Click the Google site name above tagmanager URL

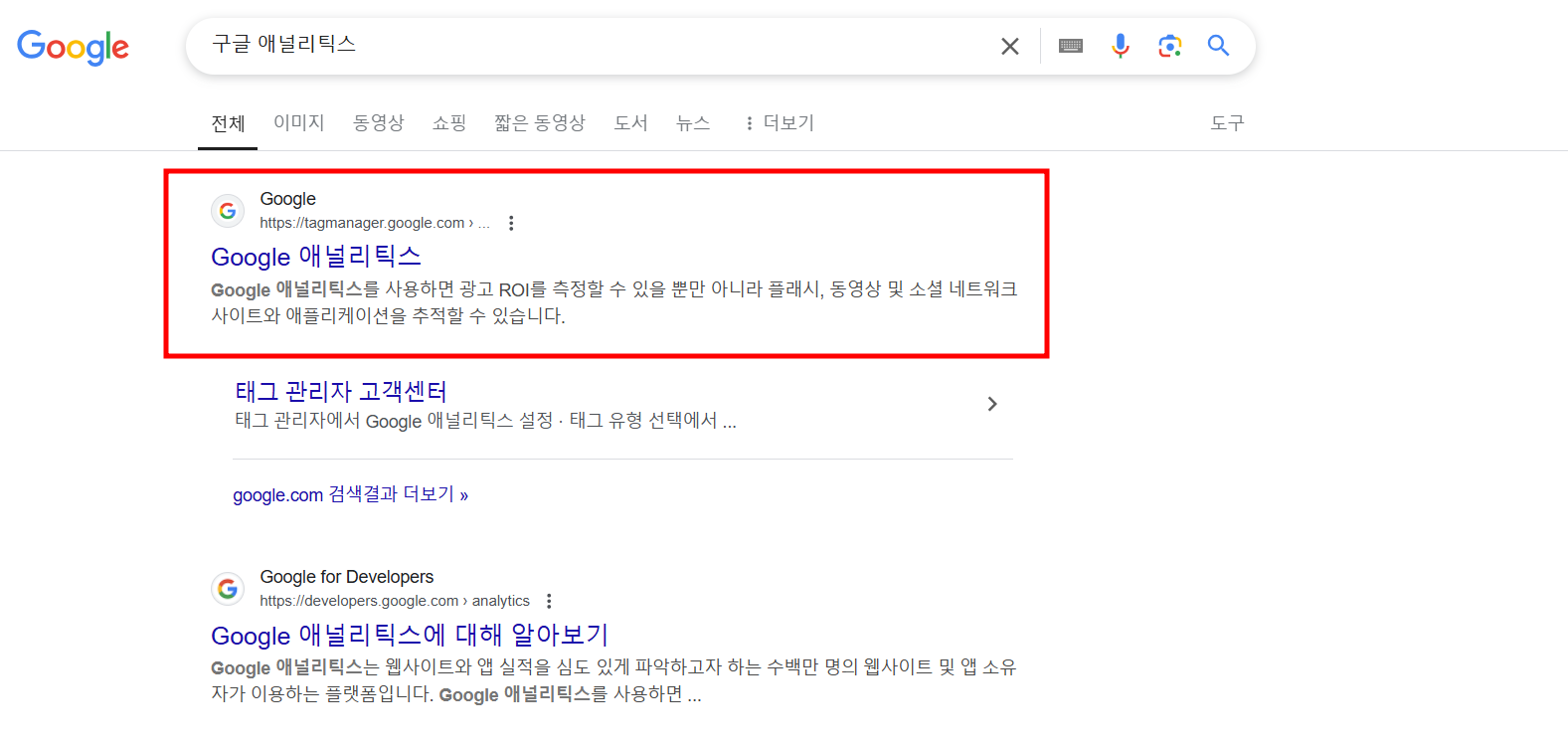pos(288,199)
